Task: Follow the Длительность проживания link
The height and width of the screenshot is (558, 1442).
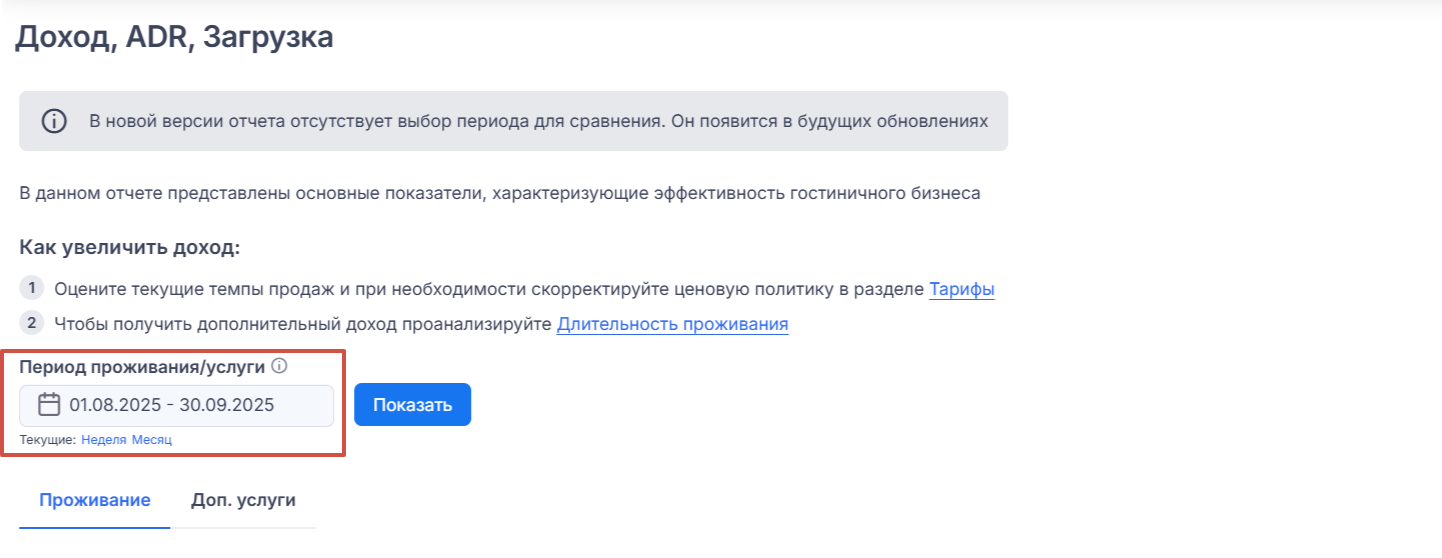Action: tap(672, 324)
